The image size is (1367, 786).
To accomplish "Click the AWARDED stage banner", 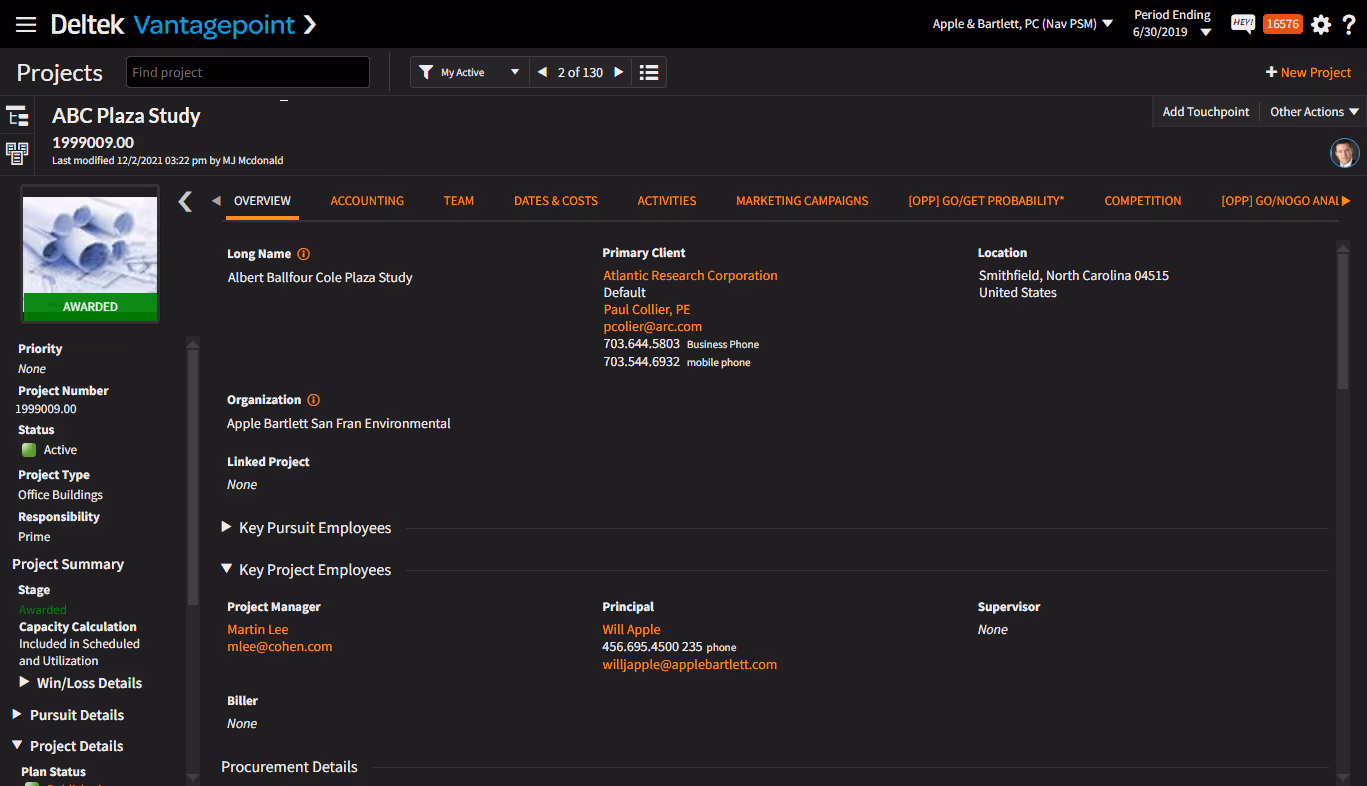I will (x=90, y=307).
